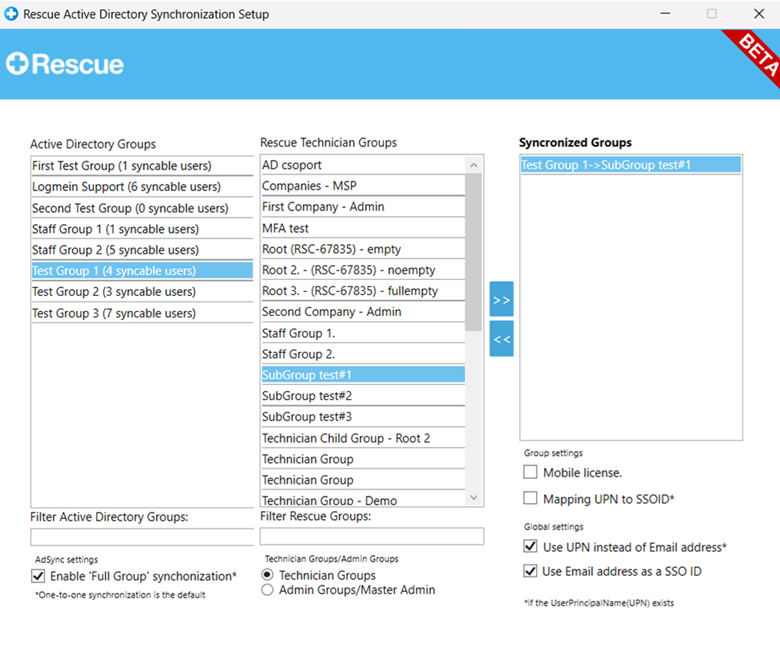Focus the Filter Rescue Groups input field
The width and height of the screenshot is (780, 651).
click(372, 536)
